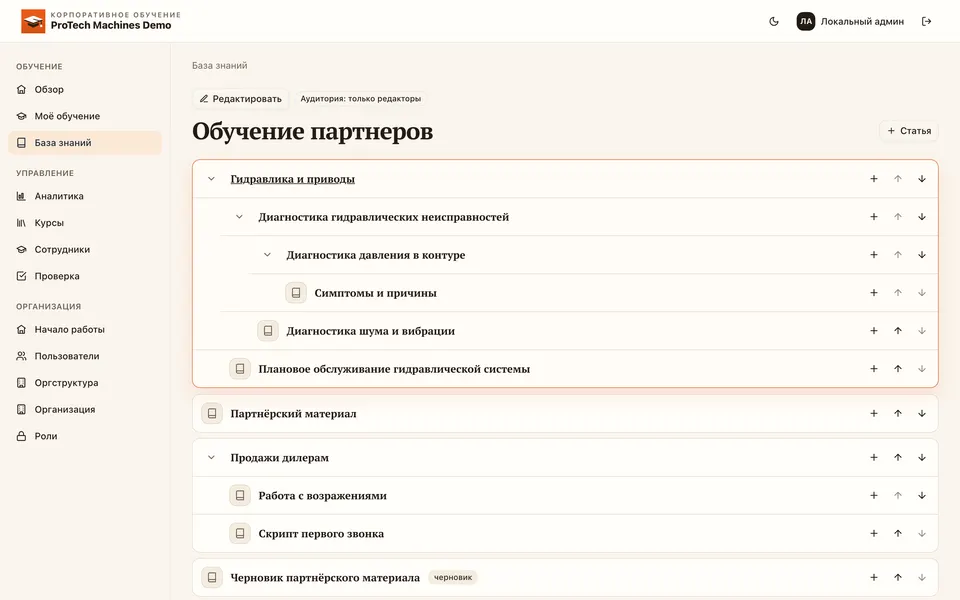Image resolution: width=960 pixels, height=600 pixels.
Task: Collapse the Гидравлика и приводы section
Action: [x=211, y=179]
